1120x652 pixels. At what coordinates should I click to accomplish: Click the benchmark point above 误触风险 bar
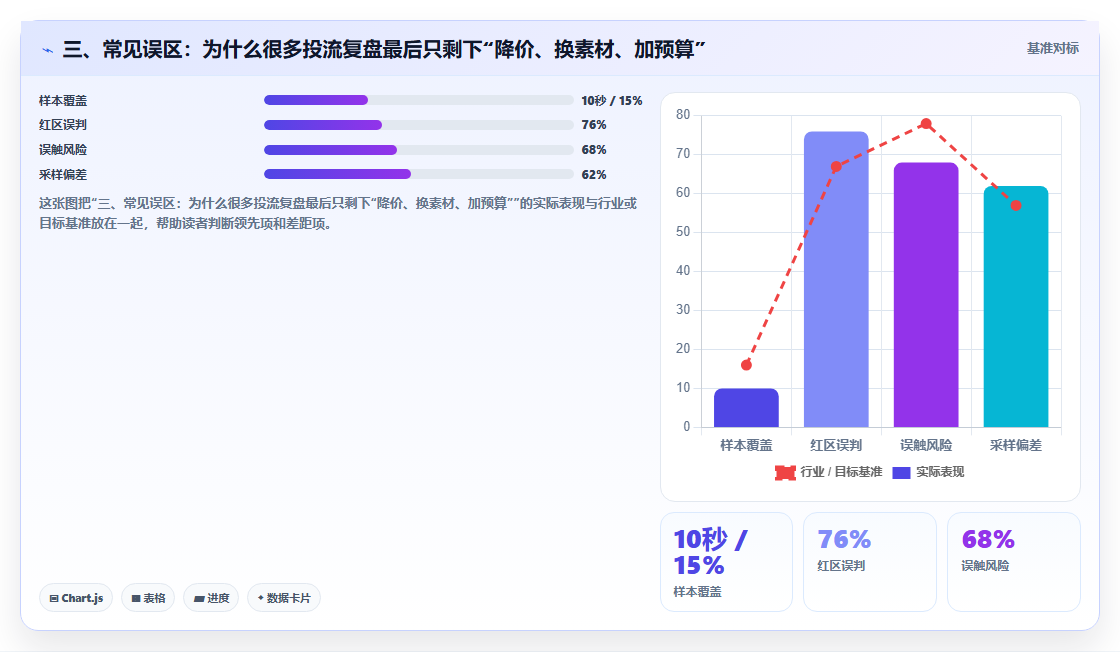coord(926,124)
